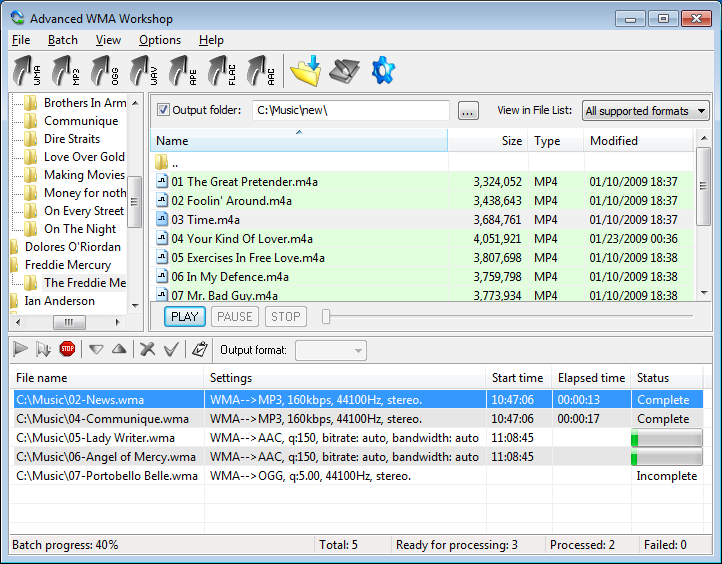Open the Output format dropdown
The height and width of the screenshot is (564, 722).
coord(331,350)
